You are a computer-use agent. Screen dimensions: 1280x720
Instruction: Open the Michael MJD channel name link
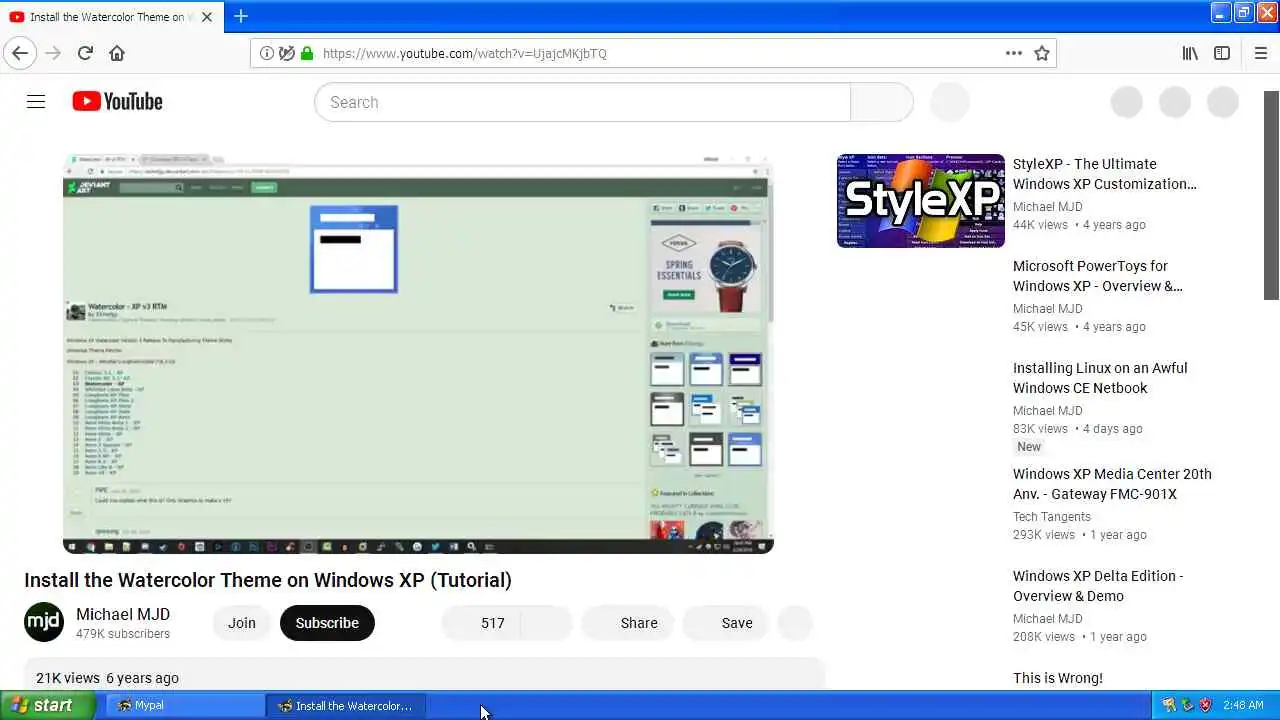coord(123,614)
